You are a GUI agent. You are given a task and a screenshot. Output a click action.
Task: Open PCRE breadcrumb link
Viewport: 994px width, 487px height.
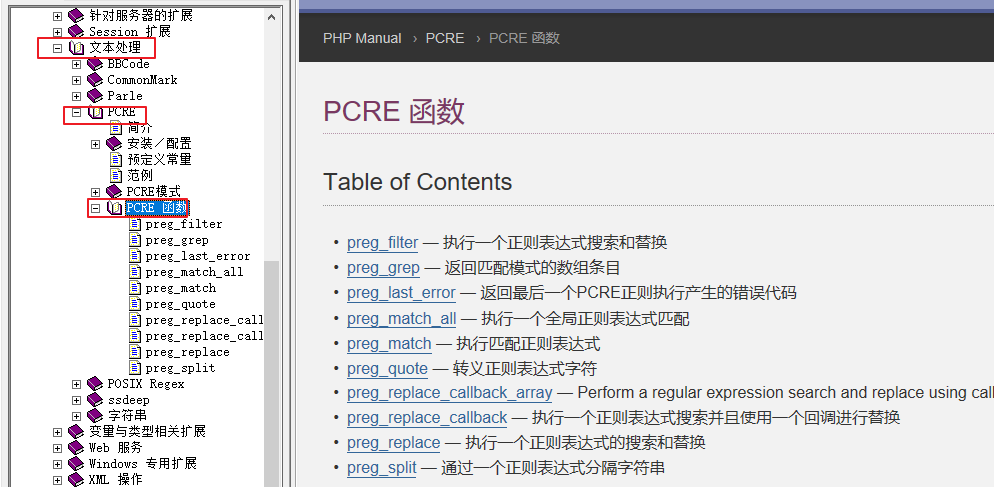coord(445,38)
